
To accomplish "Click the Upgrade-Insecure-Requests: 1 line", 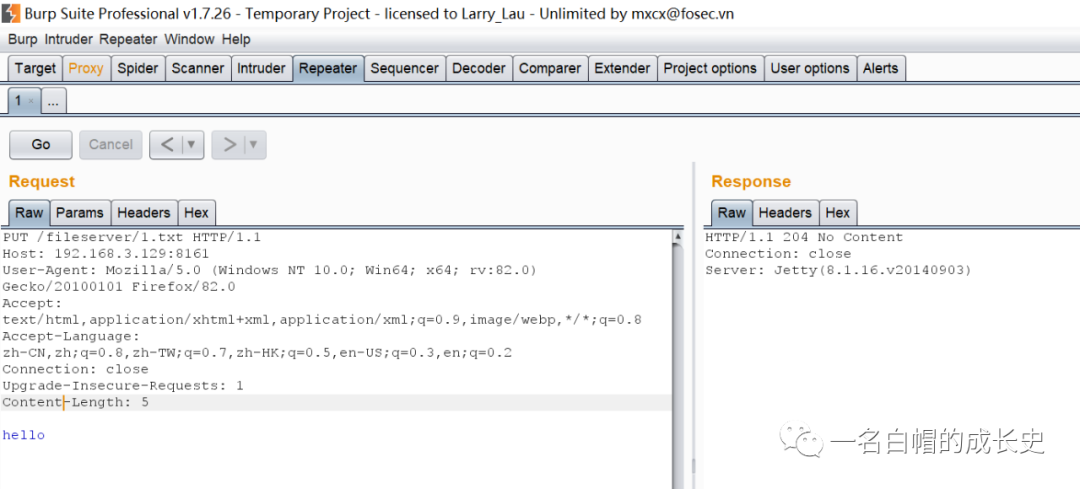I will pyautogui.click(x=123, y=386).
